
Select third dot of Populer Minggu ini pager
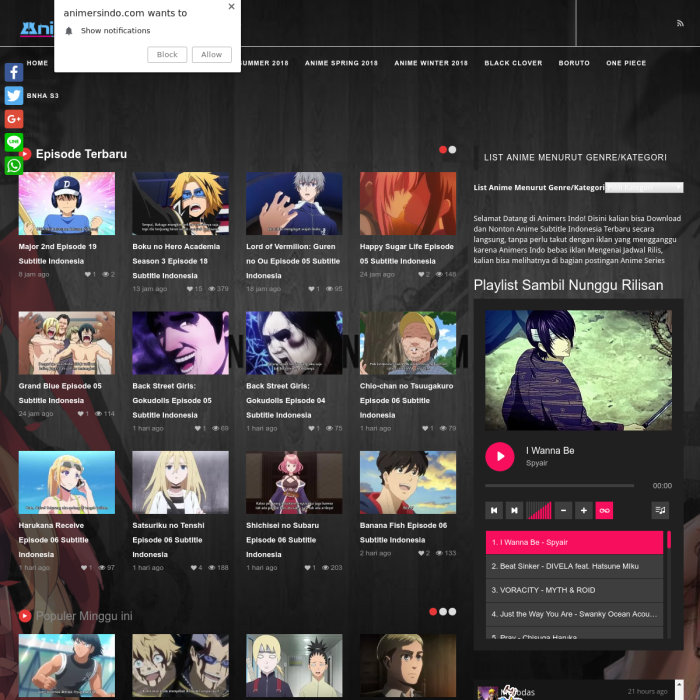[452, 612]
